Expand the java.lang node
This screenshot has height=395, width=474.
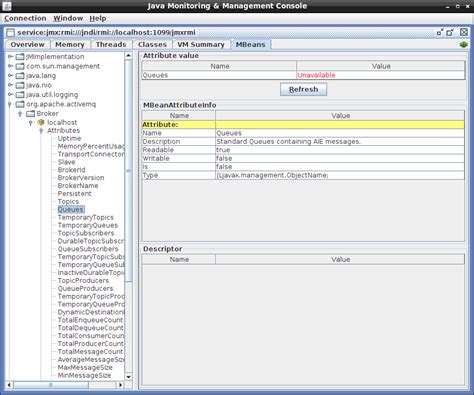(x=10, y=76)
